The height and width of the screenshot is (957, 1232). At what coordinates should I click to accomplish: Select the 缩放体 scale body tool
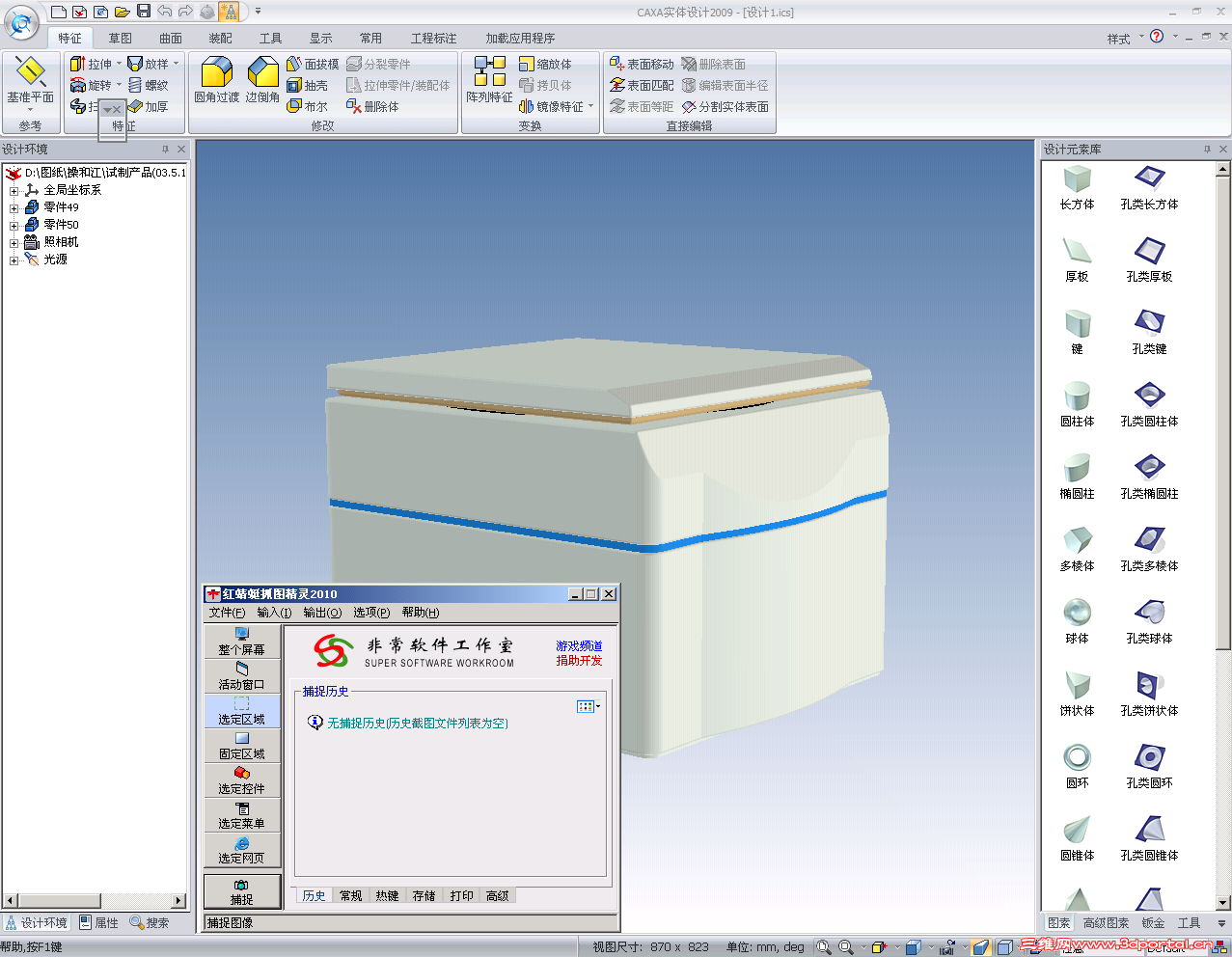pyautogui.click(x=545, y=64)
